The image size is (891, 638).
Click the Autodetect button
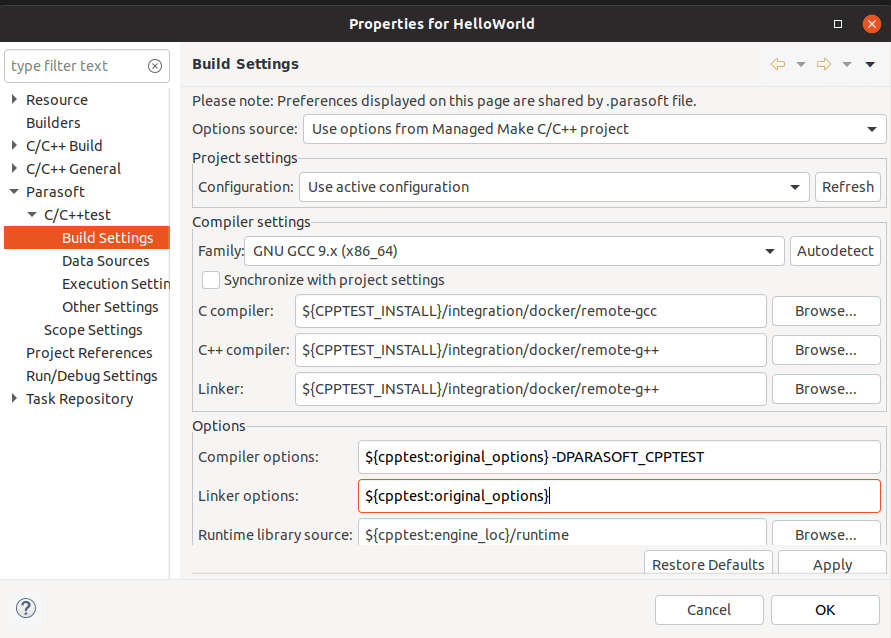(x=835, y=251)
